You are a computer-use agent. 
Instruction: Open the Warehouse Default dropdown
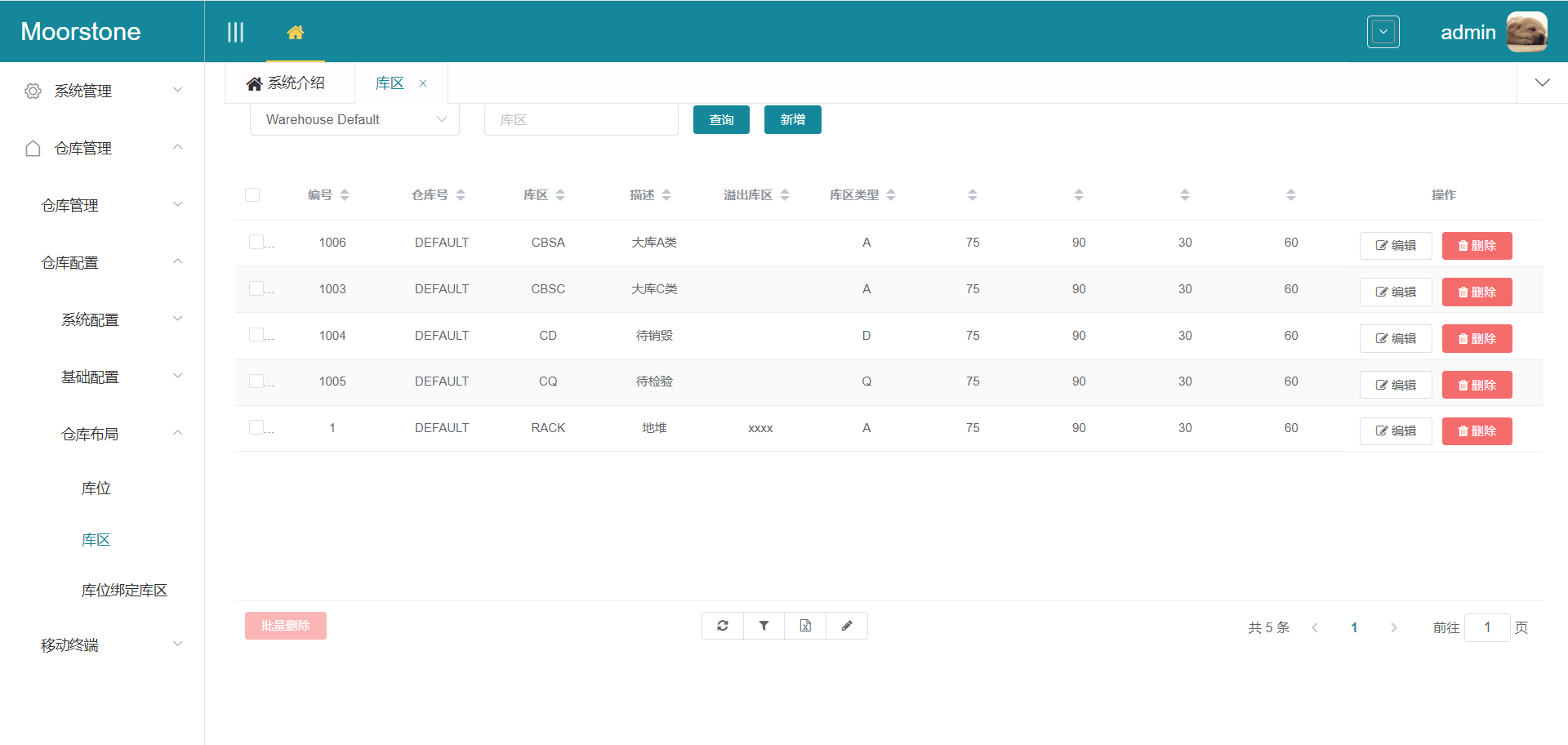point(354,119)
